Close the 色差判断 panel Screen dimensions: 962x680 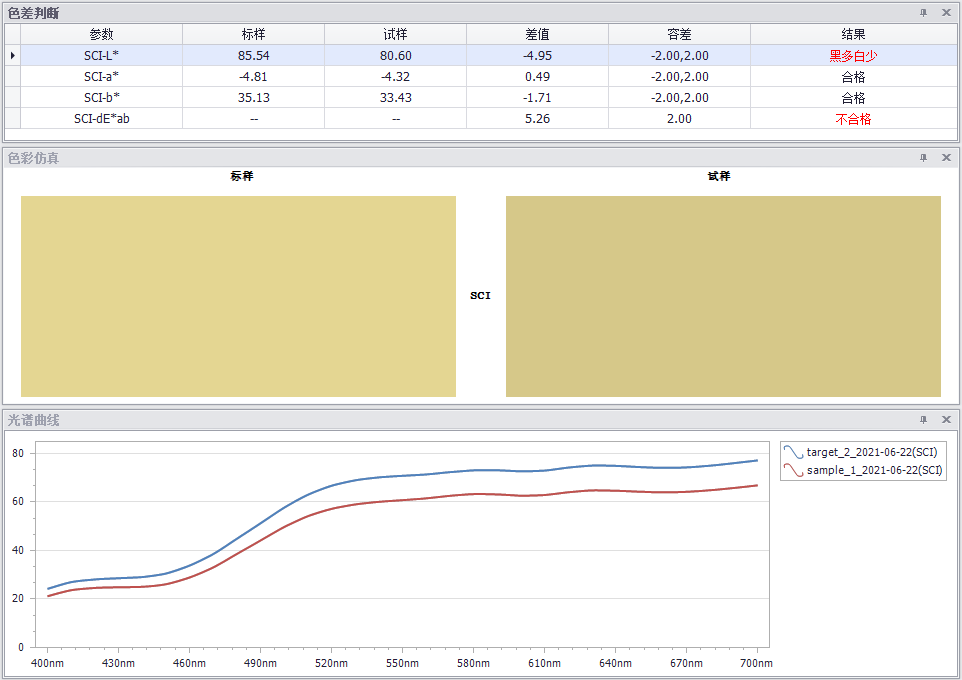946,13
